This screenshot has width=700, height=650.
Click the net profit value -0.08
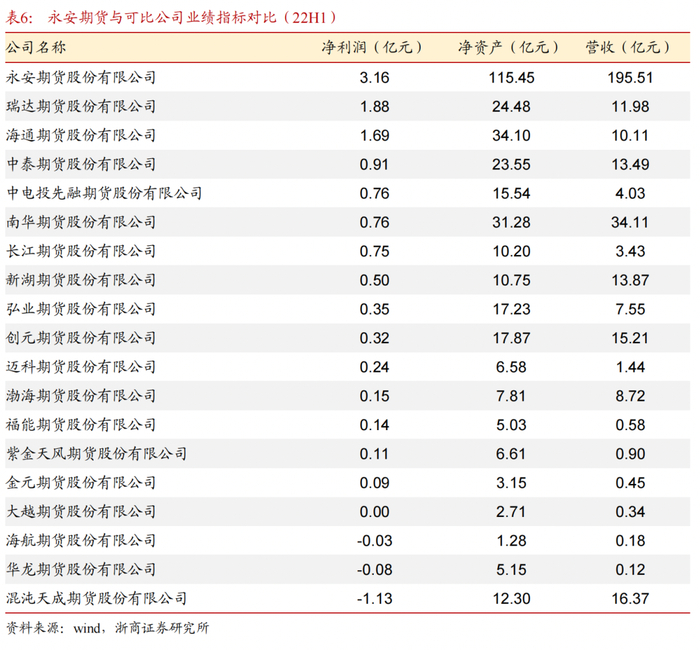375,570
